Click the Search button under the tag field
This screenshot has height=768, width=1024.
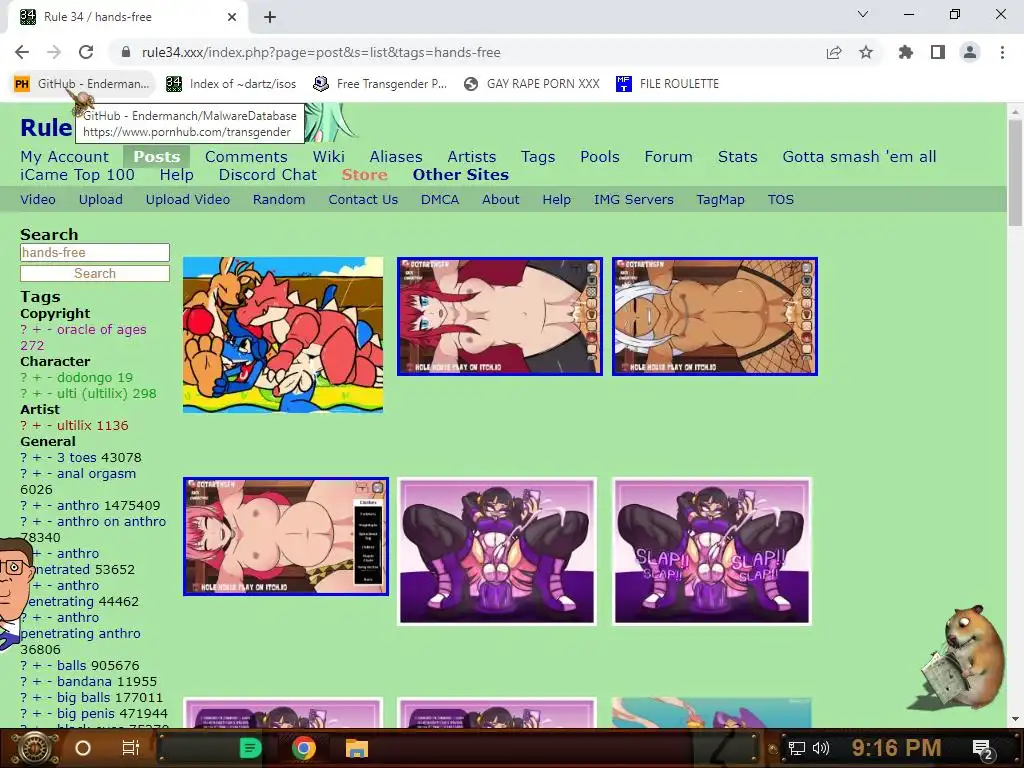click(x=95, y=273)
